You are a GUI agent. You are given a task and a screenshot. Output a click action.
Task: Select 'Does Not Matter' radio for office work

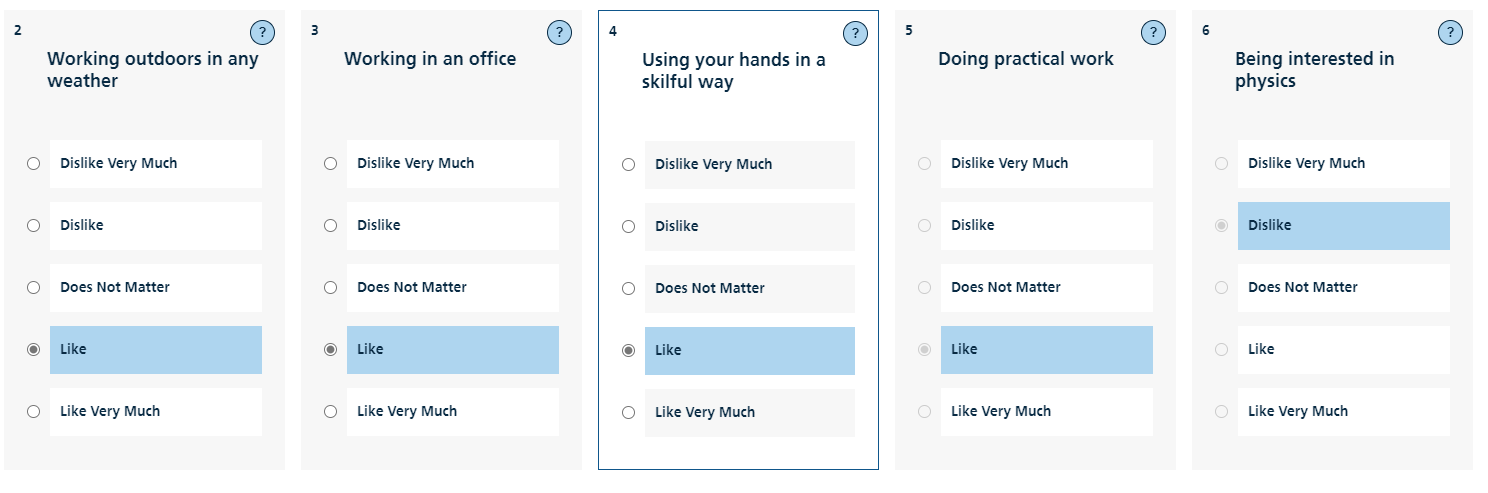coord(331,288)
